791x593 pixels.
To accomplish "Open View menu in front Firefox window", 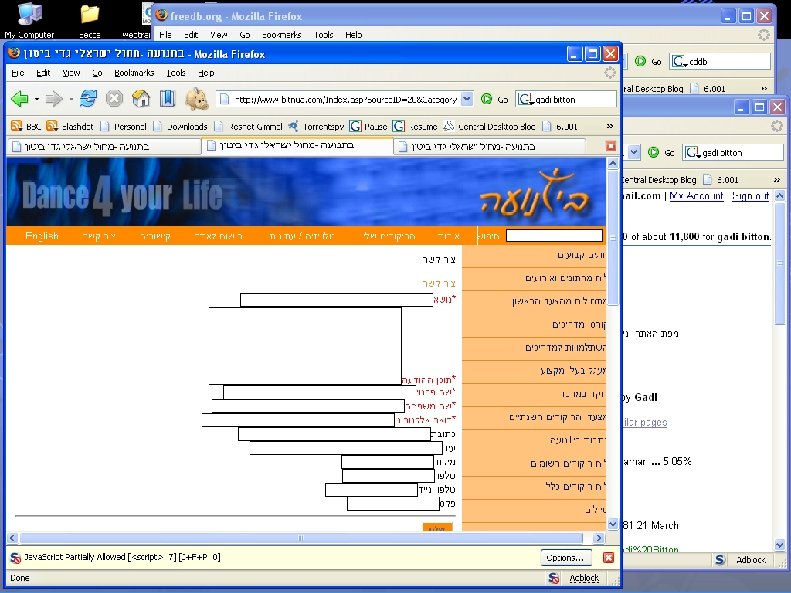I will click(x=71, y=73).
